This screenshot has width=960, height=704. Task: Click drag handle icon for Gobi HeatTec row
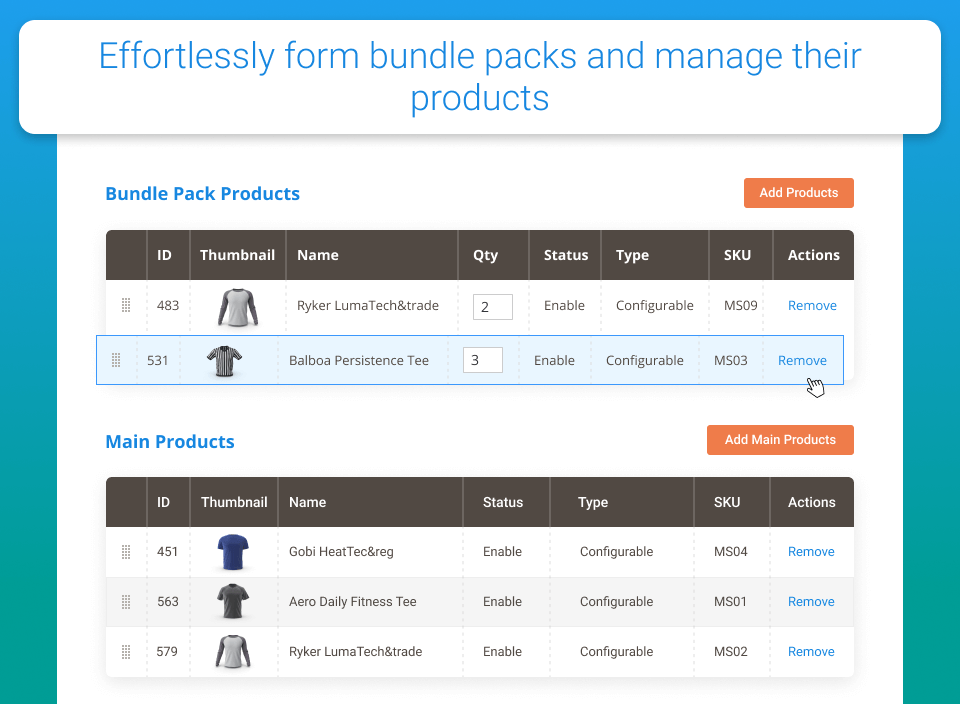[x=126, y=552]
